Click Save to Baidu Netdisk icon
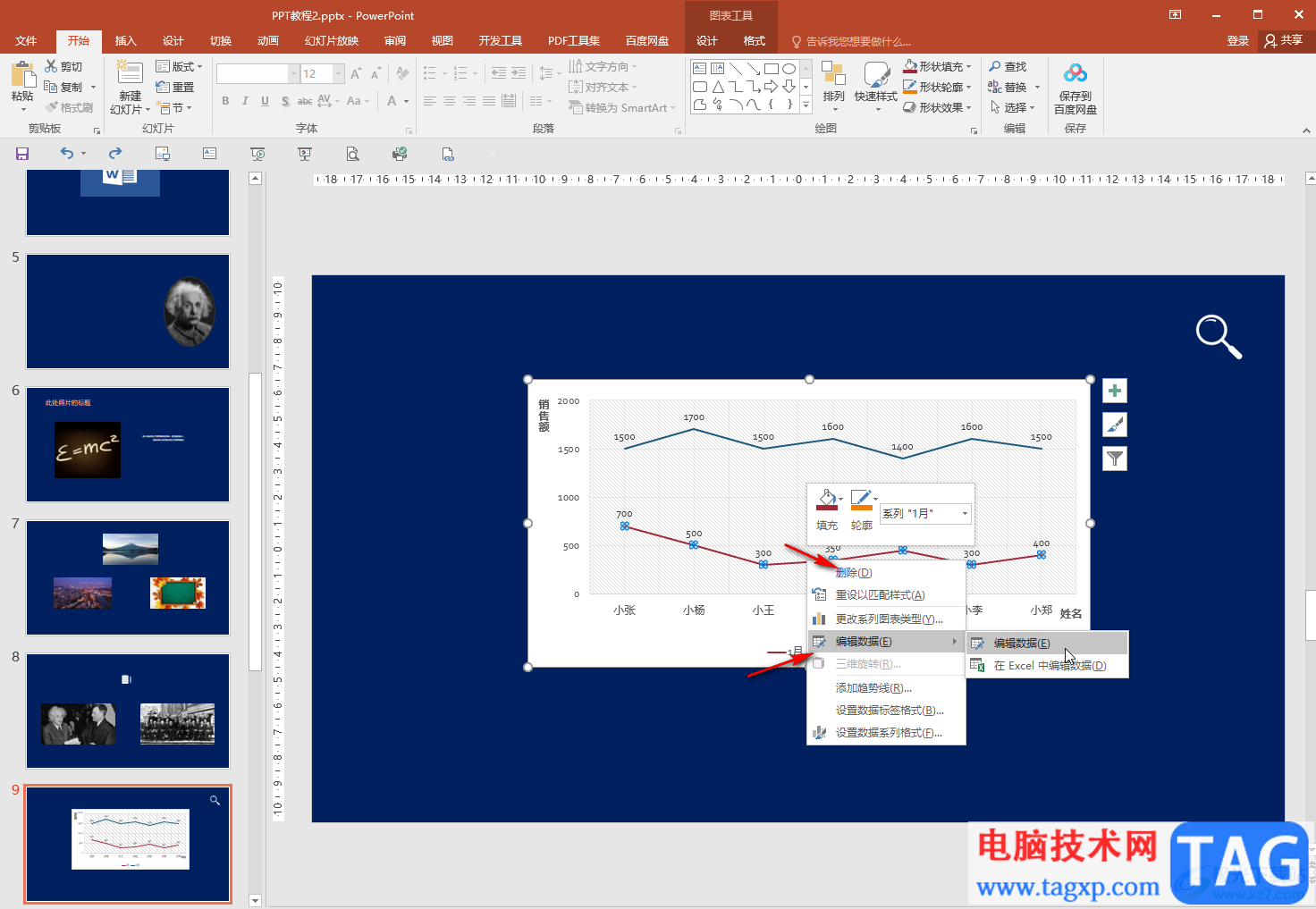The image size is (1316, 909). pyautogui.click(x=1076, y=74)
